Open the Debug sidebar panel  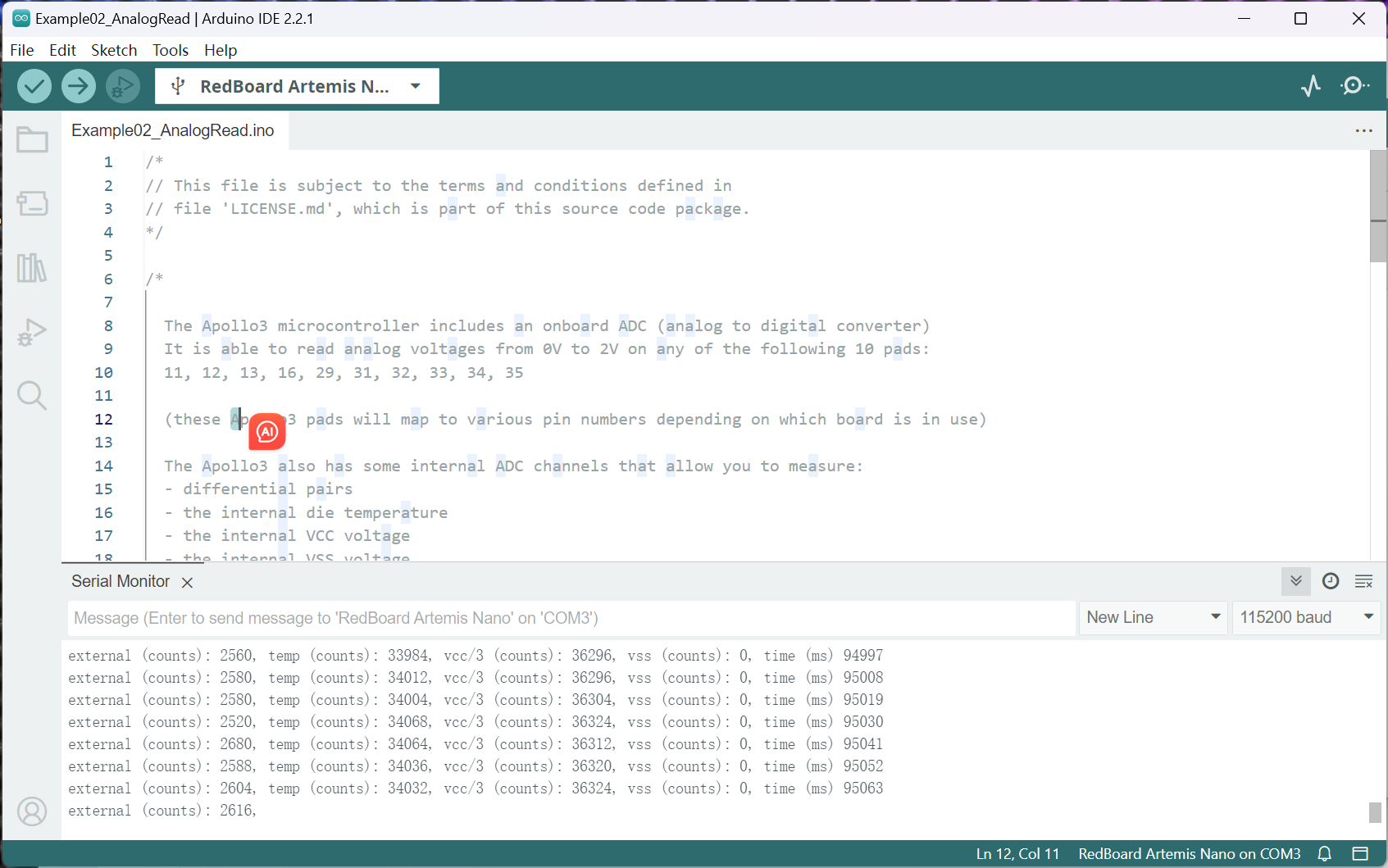[x=32, y=332]
